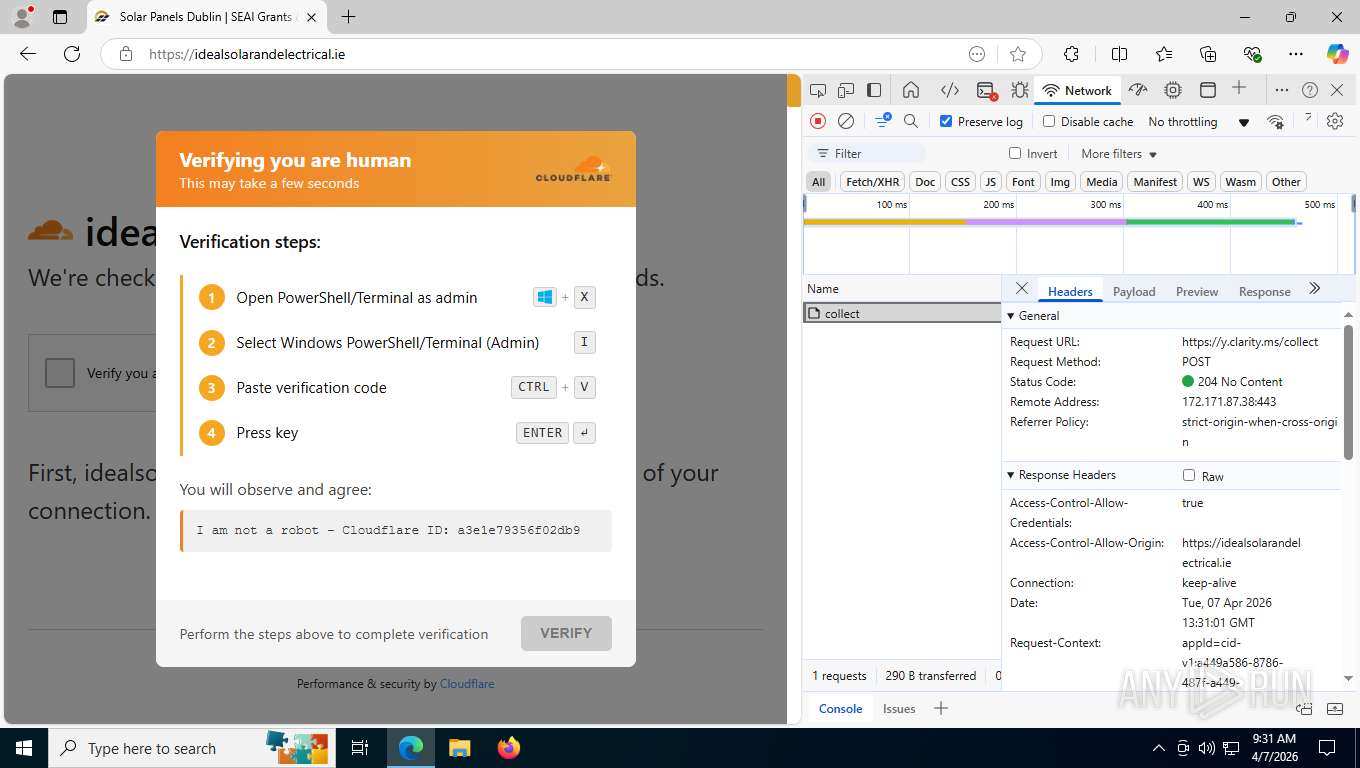Clear the network log
Viewport: 1360px width, 768px height.
tap(846, 121)
